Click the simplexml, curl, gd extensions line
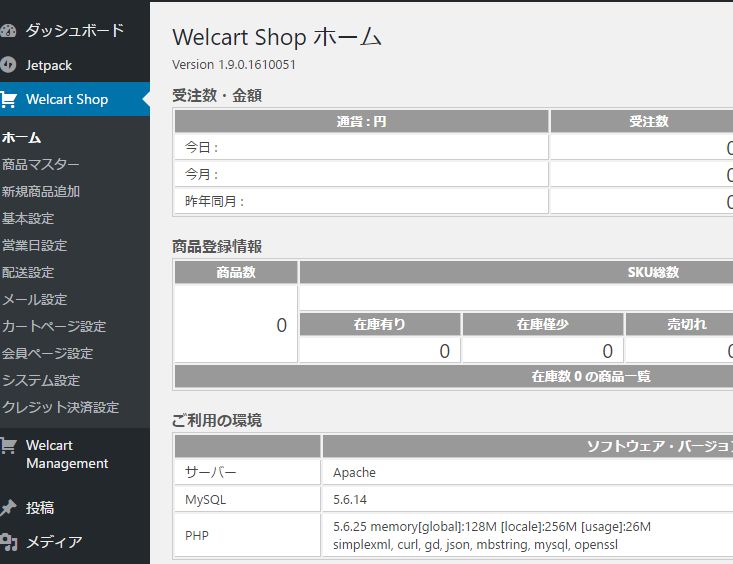Viewport: 733px width, 564px height. tap(475, 545)
